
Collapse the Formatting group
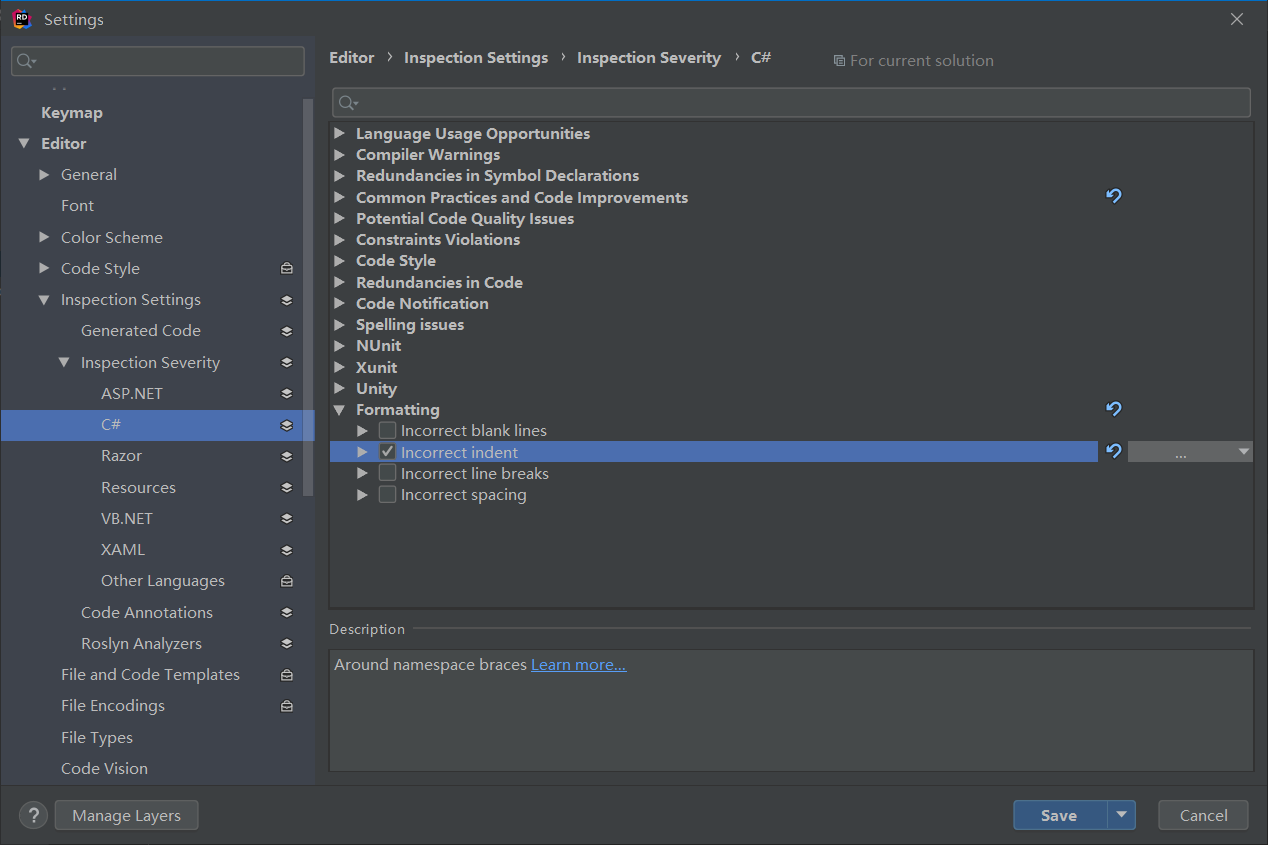(340, 410)
